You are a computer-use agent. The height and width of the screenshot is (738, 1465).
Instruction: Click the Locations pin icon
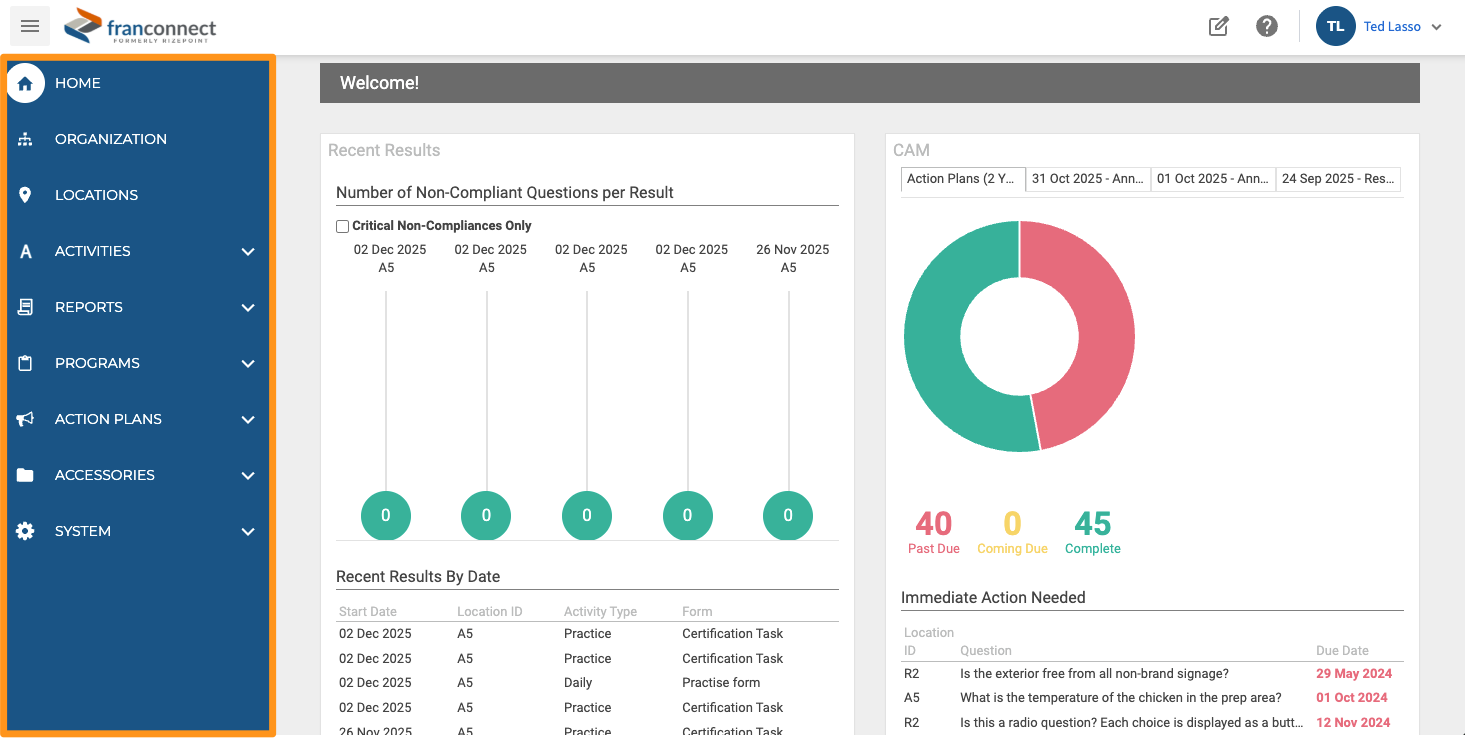(26, 195)
